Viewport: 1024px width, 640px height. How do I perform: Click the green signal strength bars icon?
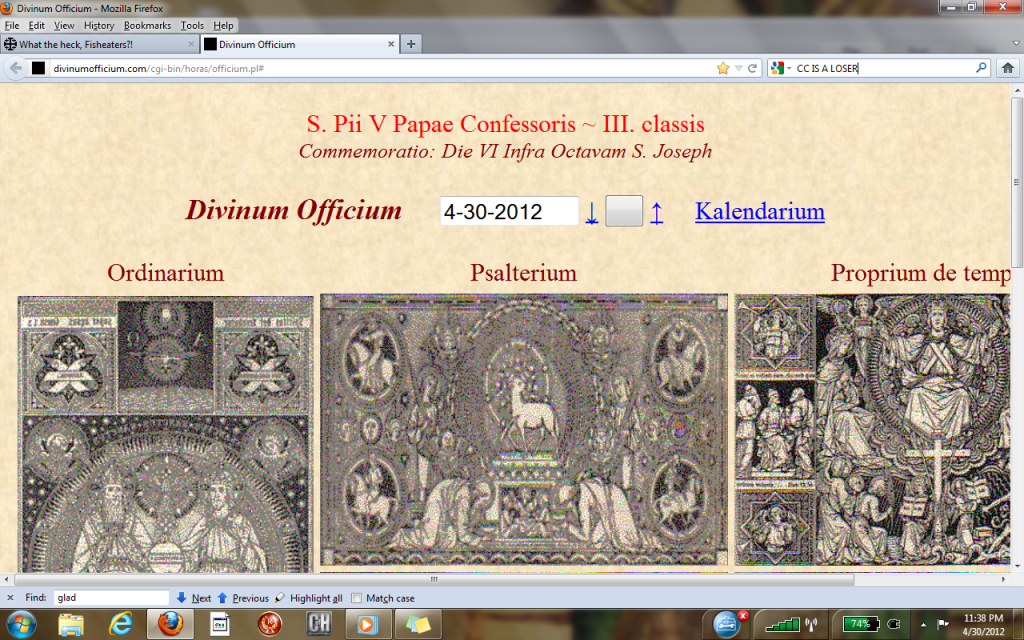[x=782, y=624]
